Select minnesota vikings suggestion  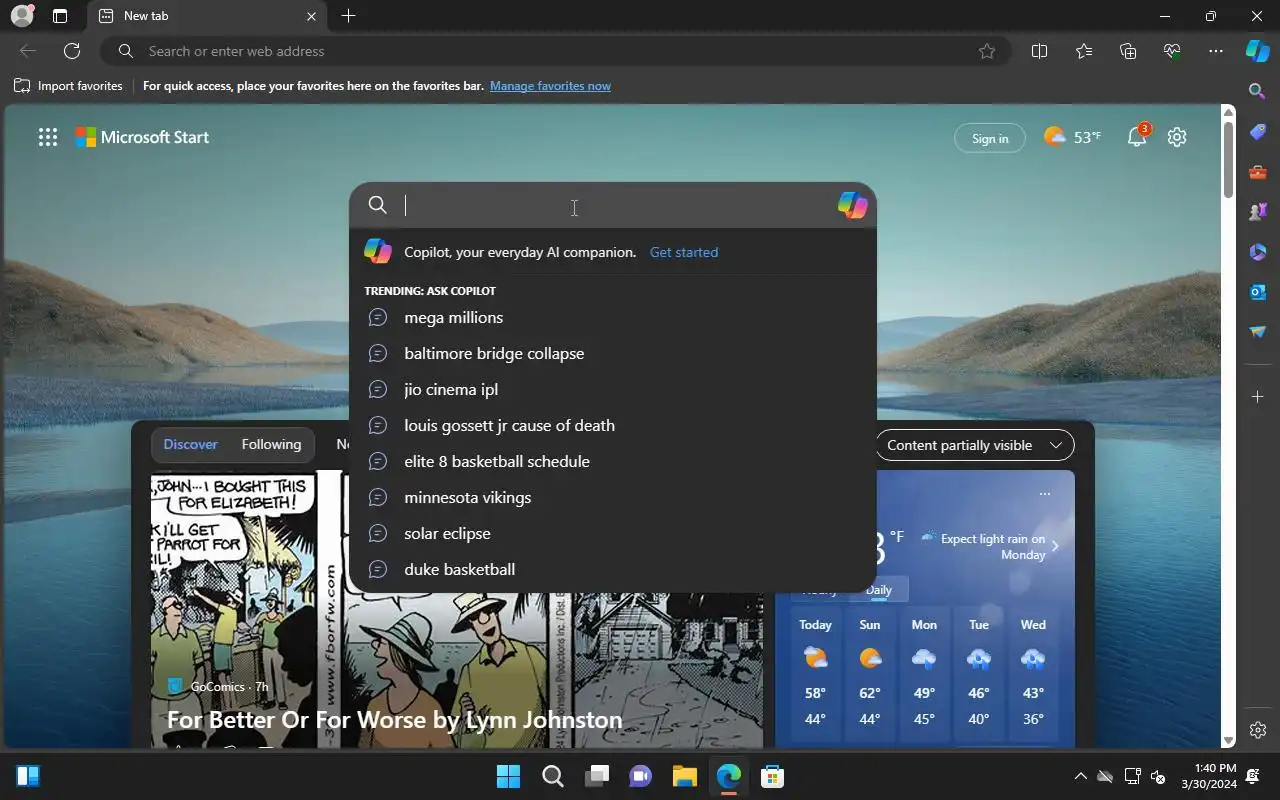point(612,497)
